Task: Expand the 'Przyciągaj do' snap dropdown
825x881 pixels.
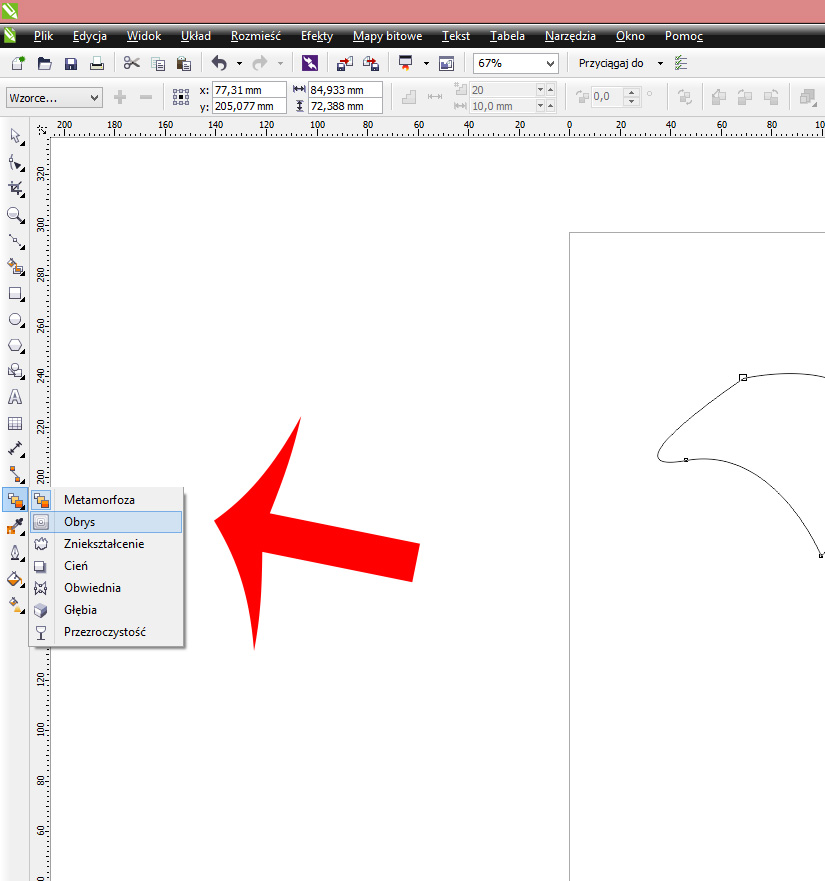Action: (x=660, y=63)
